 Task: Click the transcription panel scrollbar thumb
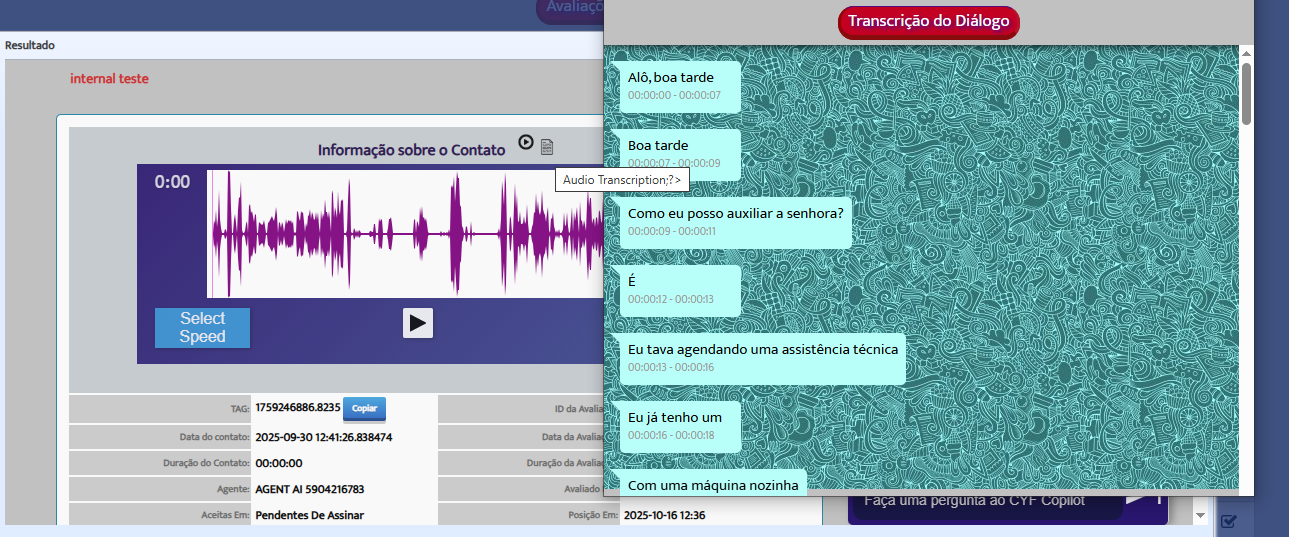pyautogui.click(x=1246, y=93)
